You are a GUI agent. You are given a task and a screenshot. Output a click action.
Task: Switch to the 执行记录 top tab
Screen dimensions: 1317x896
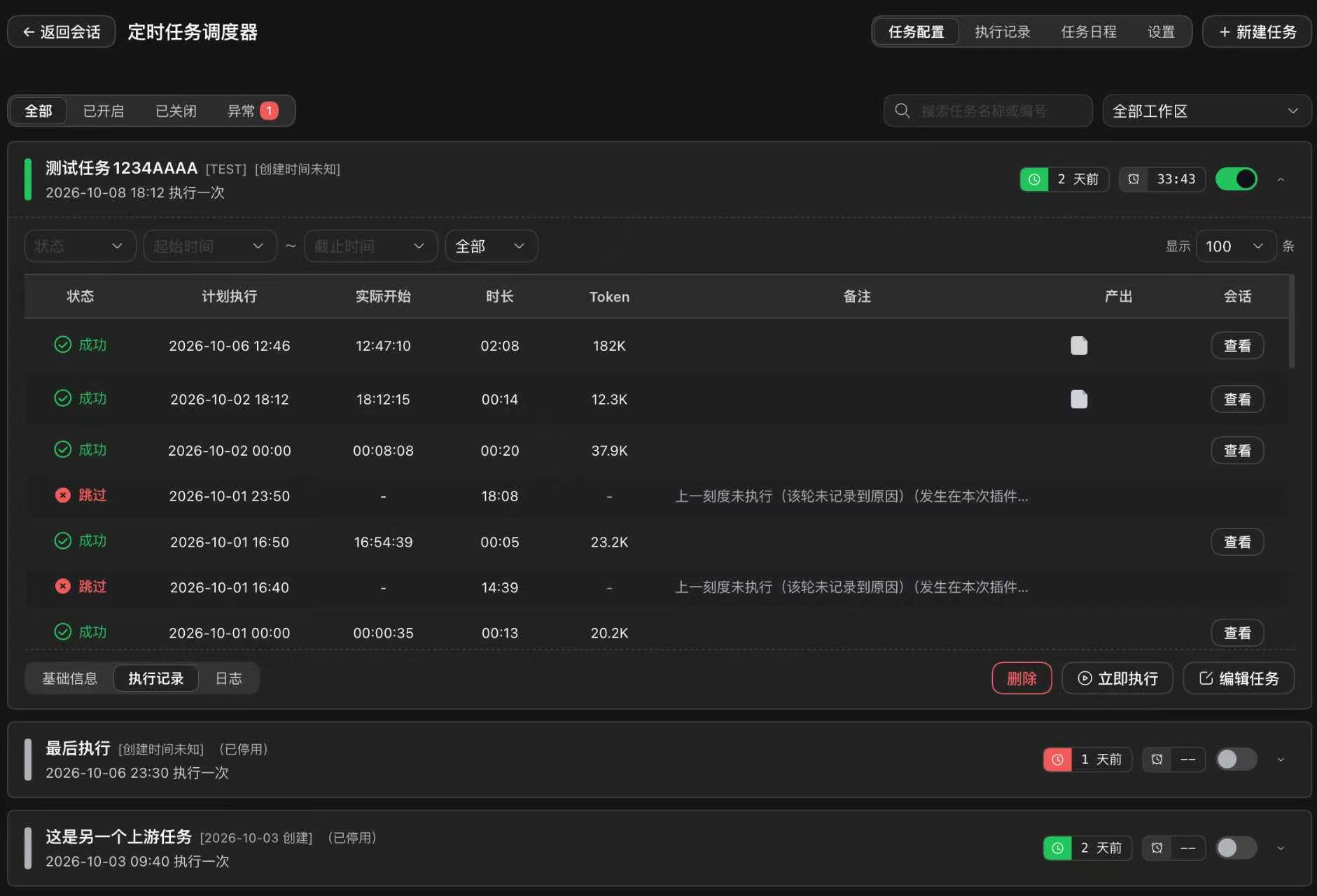1003,32
